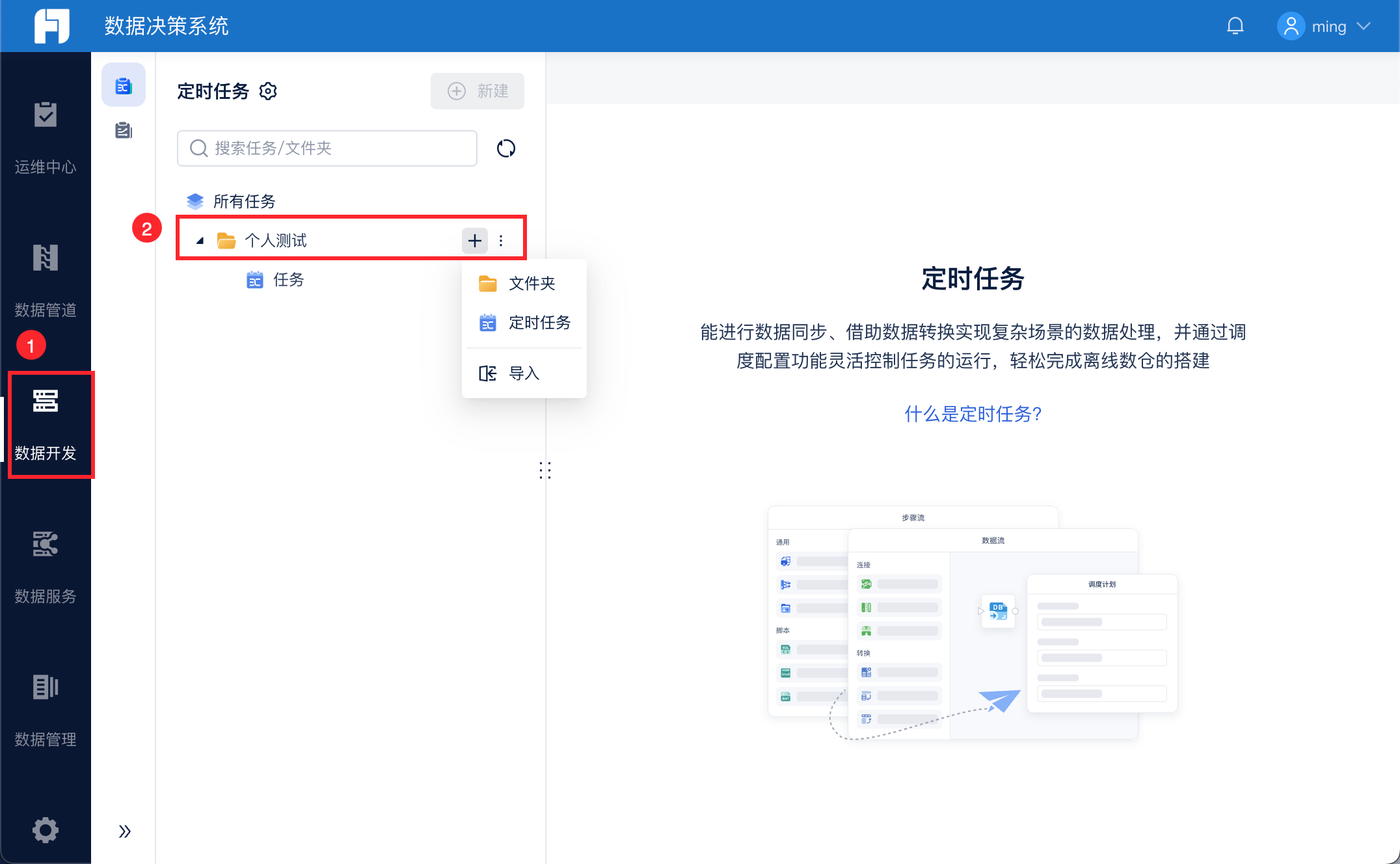Screen dimensions: 1400x864
Task: Switch to the second task panel icon
Action: coord(123,131)
